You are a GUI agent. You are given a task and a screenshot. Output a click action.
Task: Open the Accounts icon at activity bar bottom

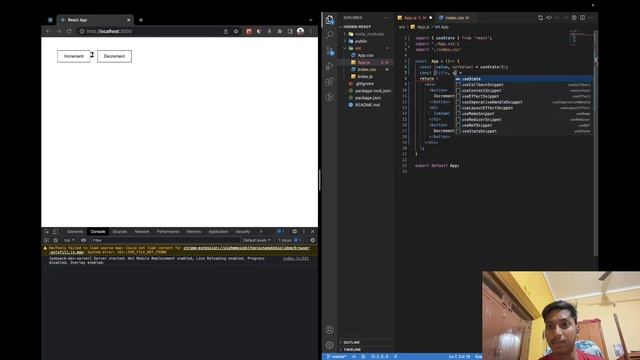point(330,330)
